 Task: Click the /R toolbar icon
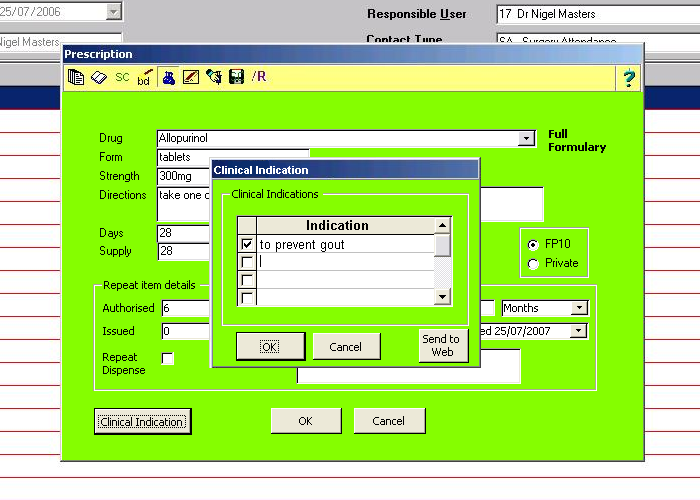click(x=259, y=77)
